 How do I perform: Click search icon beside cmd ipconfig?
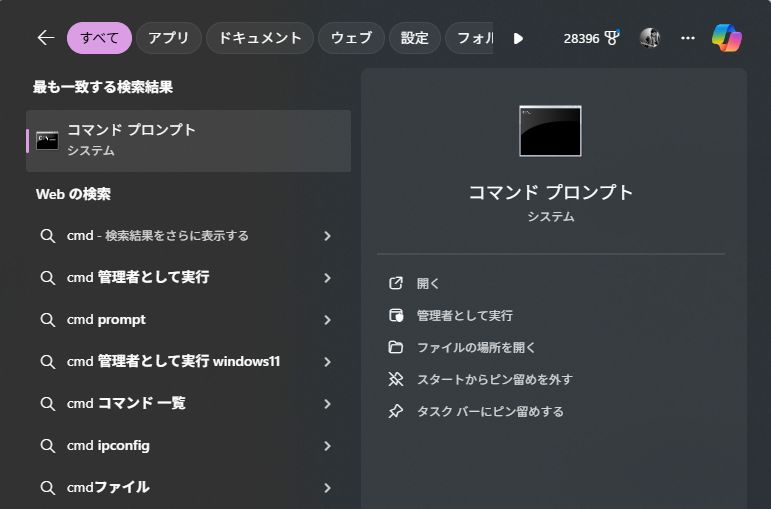click(48, 446)
